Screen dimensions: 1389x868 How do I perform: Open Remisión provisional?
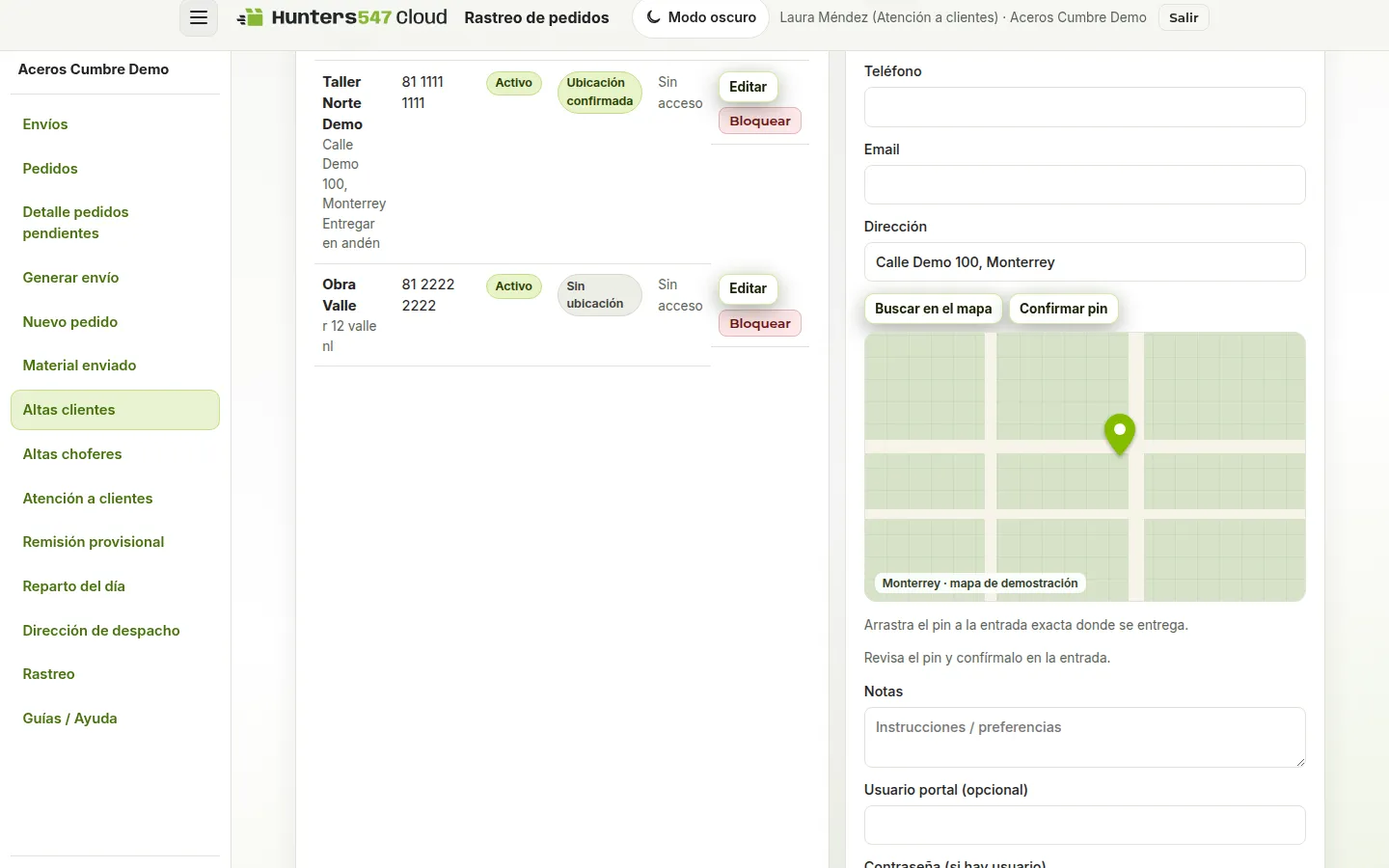coord(115,542)
